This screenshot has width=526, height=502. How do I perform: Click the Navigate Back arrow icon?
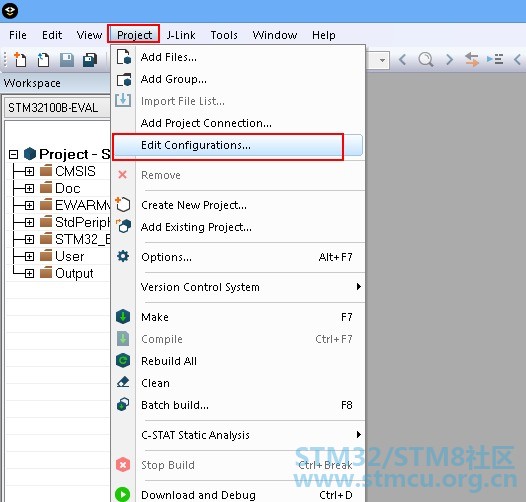tap(403, 60)
